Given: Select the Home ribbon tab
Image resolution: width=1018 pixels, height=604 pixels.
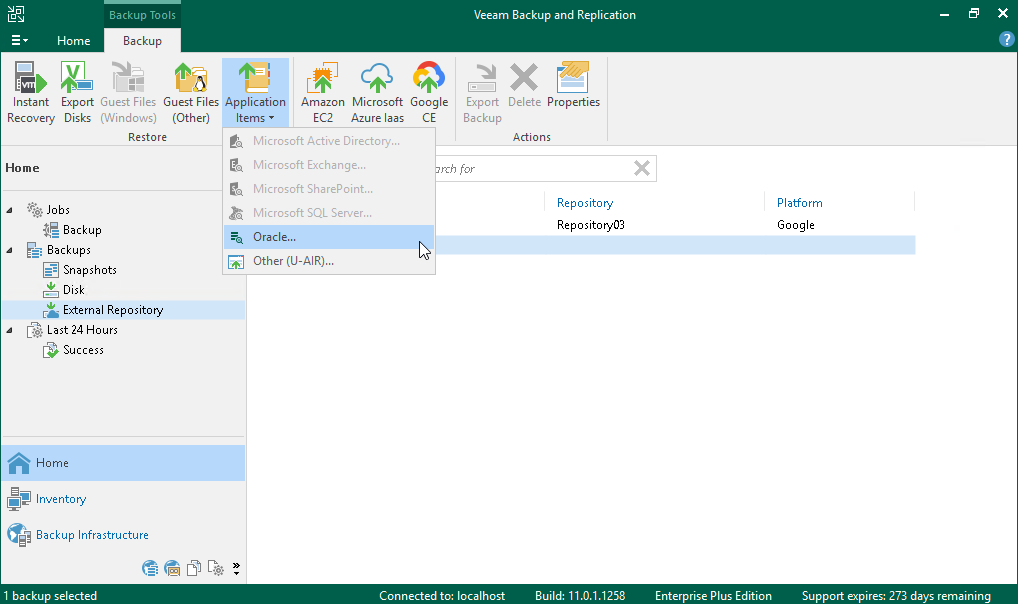Looking at the screenshot, I should pyautogui.click(x=73, y=40).
